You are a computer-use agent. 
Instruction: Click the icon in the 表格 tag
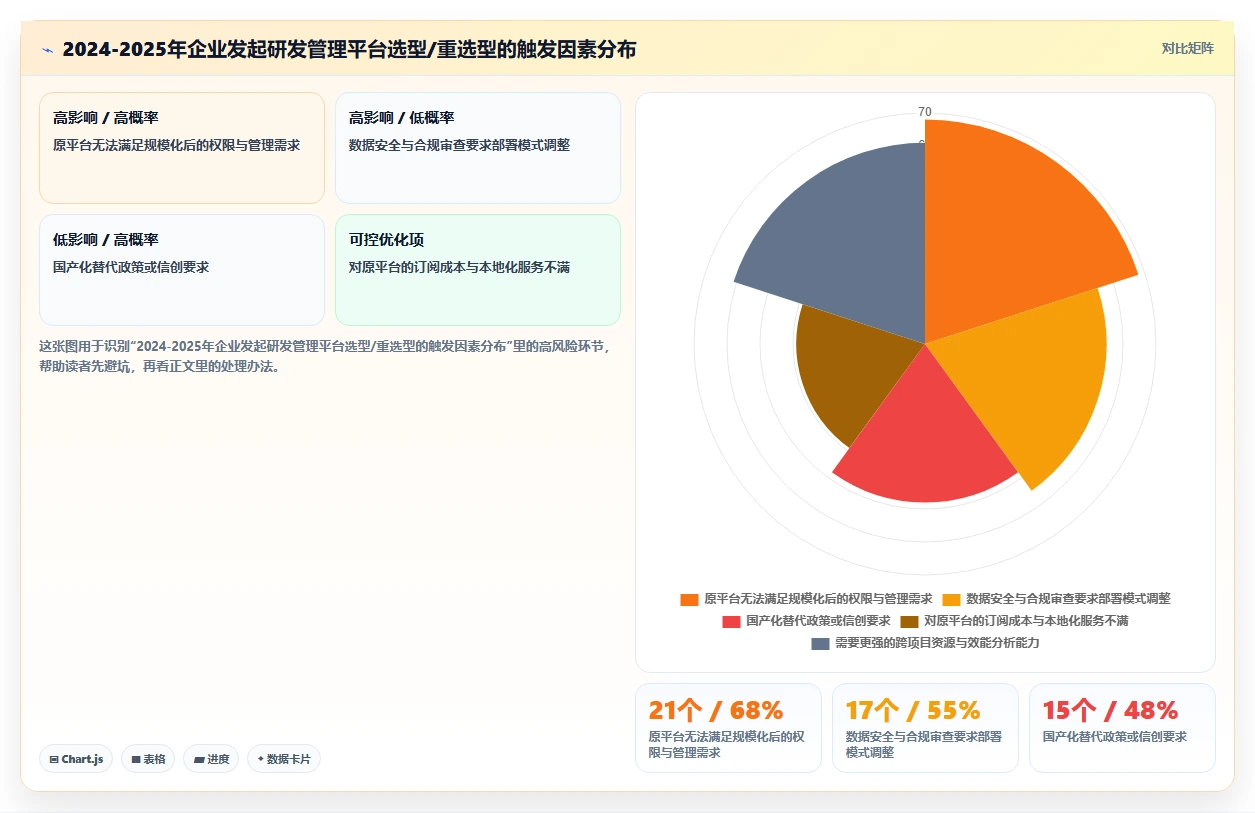136,760
